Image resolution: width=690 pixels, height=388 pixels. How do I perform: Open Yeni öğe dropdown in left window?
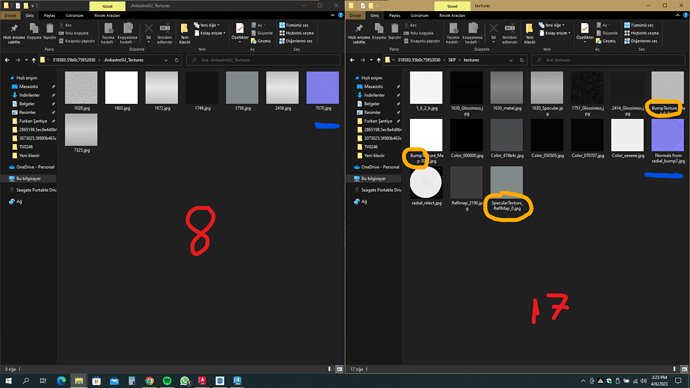[x=207, y=25]
